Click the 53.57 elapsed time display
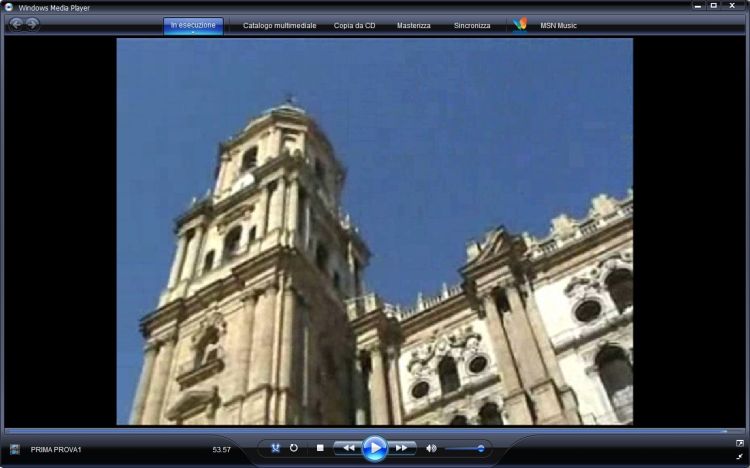The image size is (750, 468). coord(221,450)
